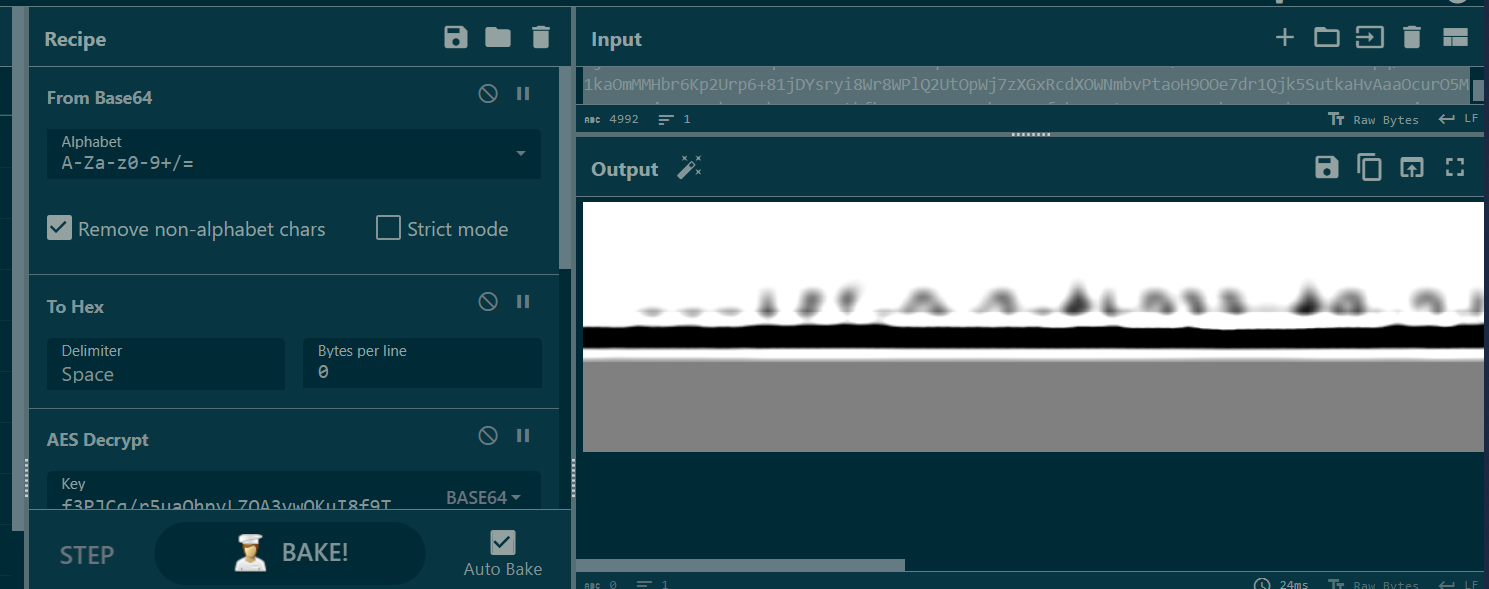The height and width of the screenshot is (589, 1489).
Task: Clear the current input
Action: pos(1411,37)
